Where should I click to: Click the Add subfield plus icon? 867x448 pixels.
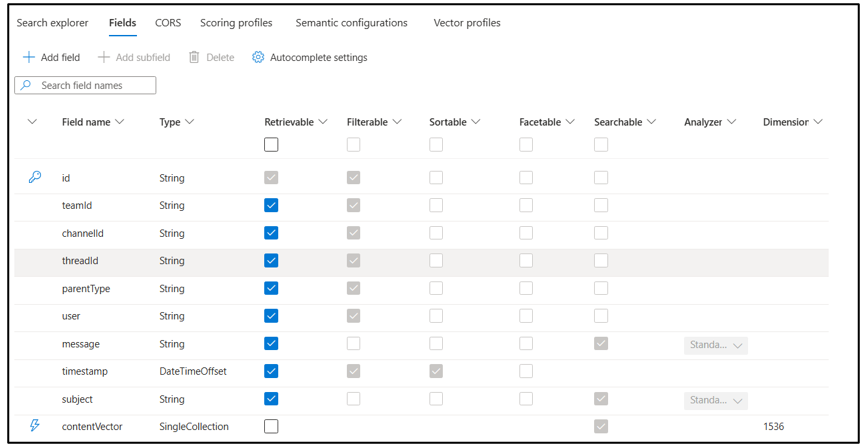point(103,57)
